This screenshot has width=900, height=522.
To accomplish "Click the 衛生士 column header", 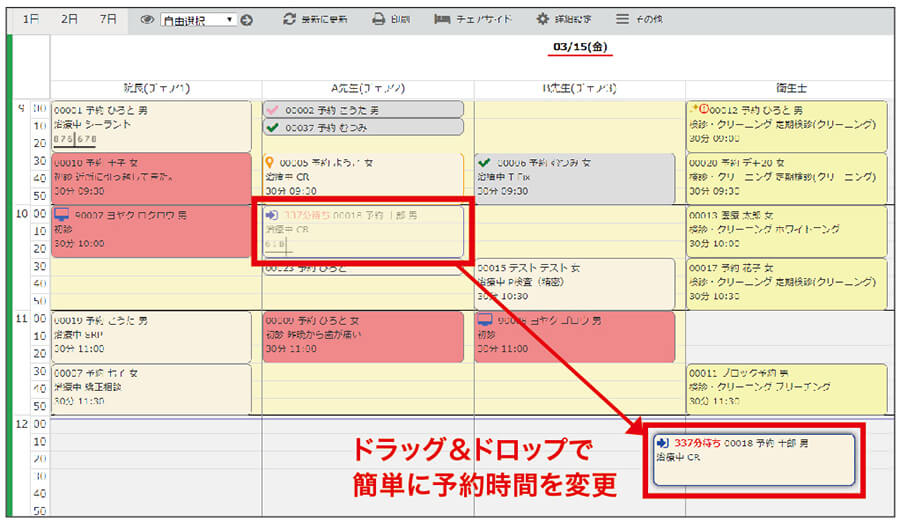I will 791,89.
